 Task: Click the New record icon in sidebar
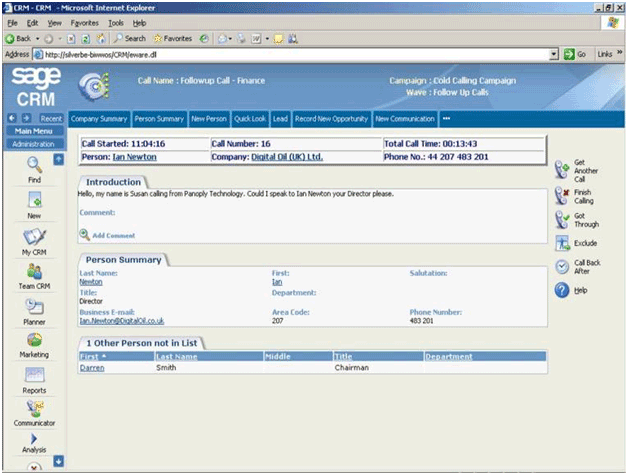click(34, 200)
